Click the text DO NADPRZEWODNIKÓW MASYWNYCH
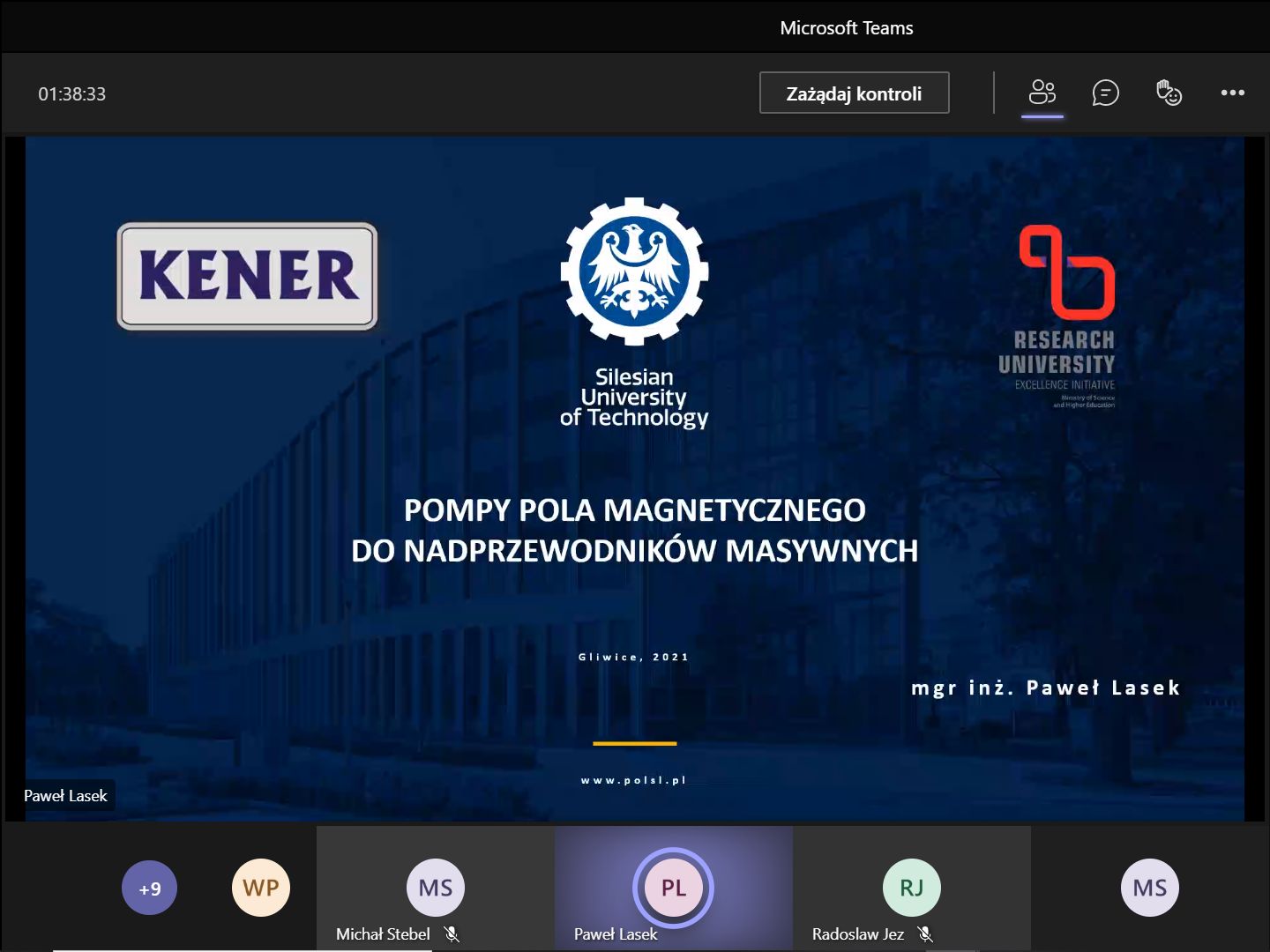The image size is (1270, 952). click(635, 551)
